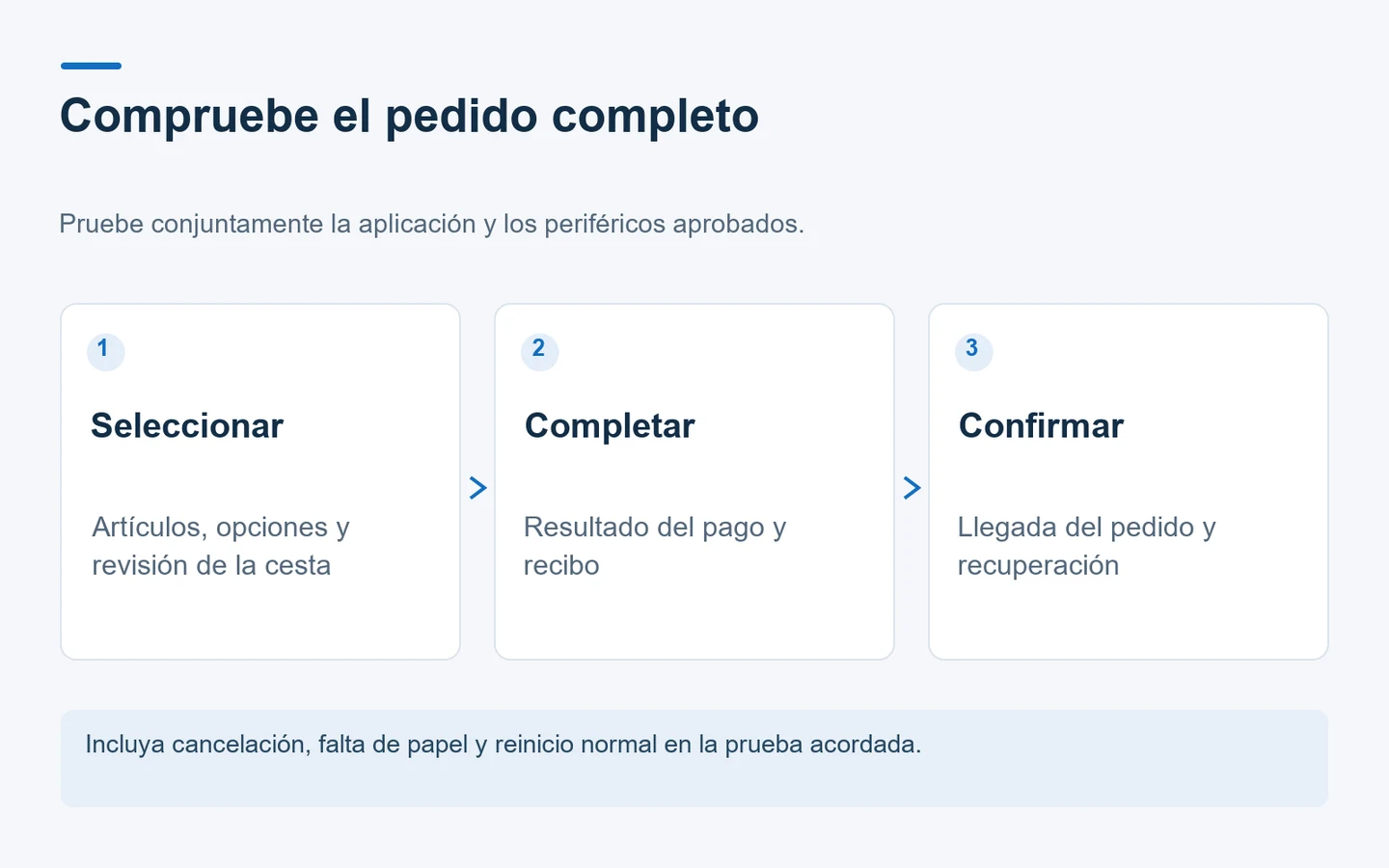Click the note 'Incluya cancelación, falta de papel…'
Image resolution: width=1389 pixels, height=868 pixels.
(x=504, y=745)
